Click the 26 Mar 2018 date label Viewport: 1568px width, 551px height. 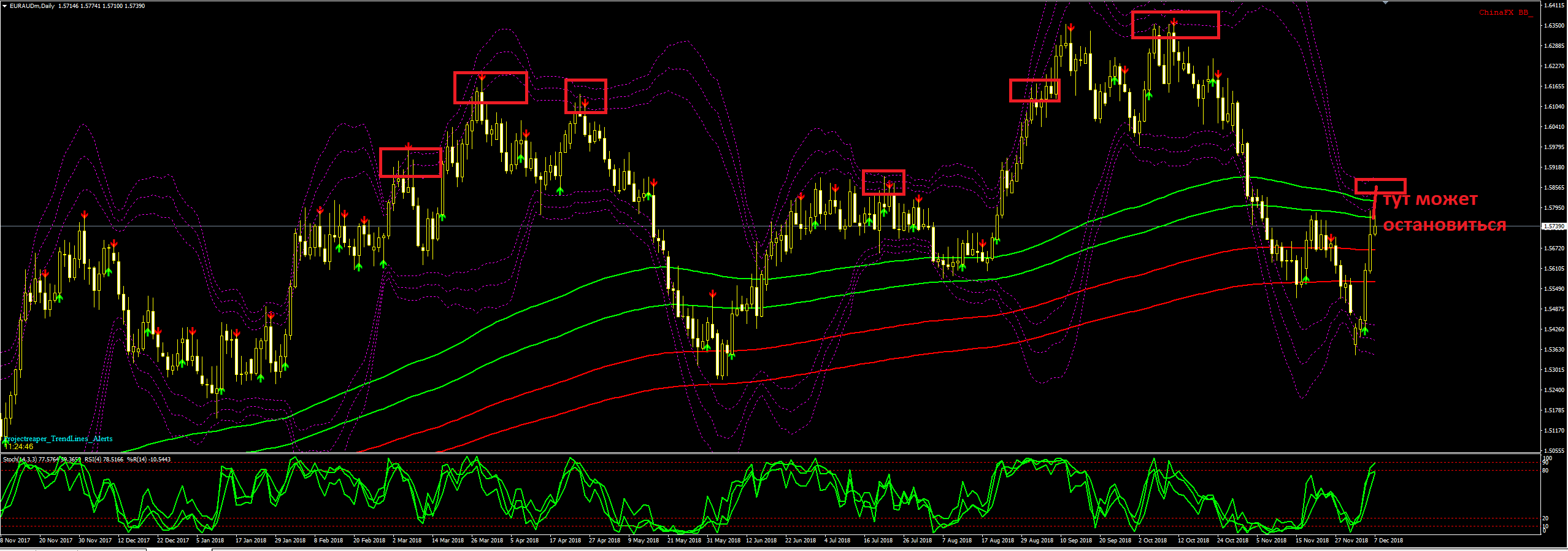(x=487, y=541)
